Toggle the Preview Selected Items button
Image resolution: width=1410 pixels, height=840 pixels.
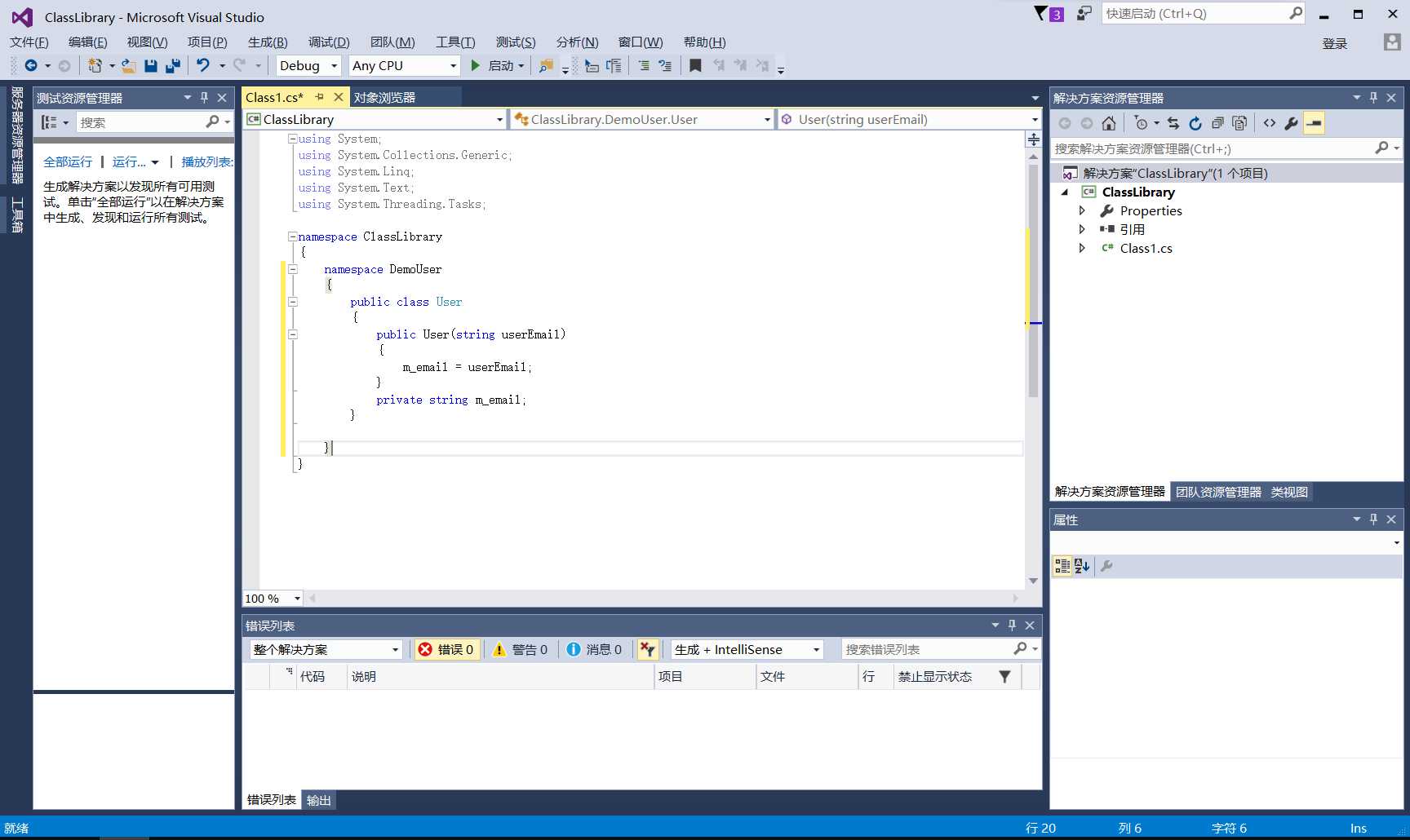(x=1314, y=123)
